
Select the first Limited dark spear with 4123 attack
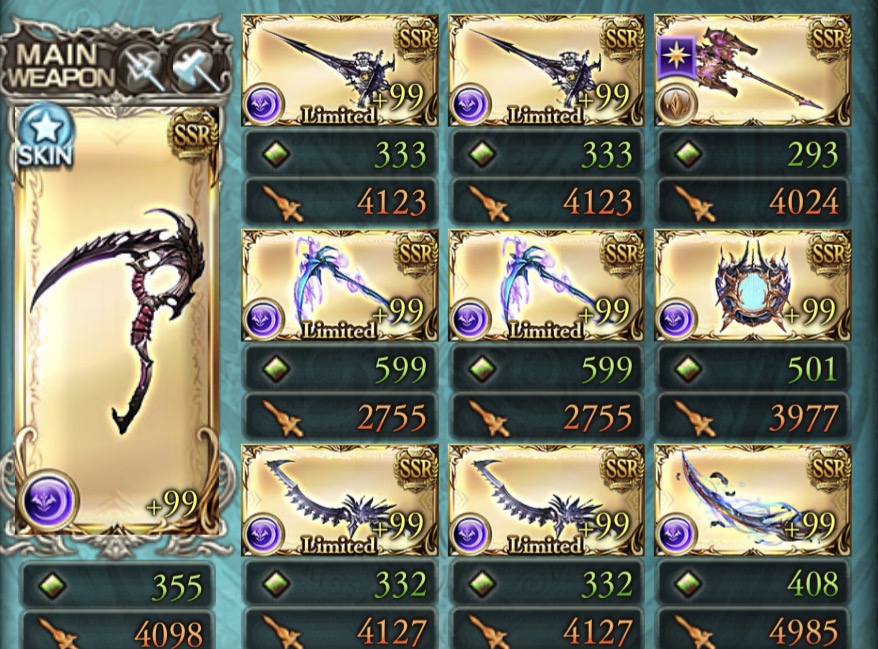340,71
